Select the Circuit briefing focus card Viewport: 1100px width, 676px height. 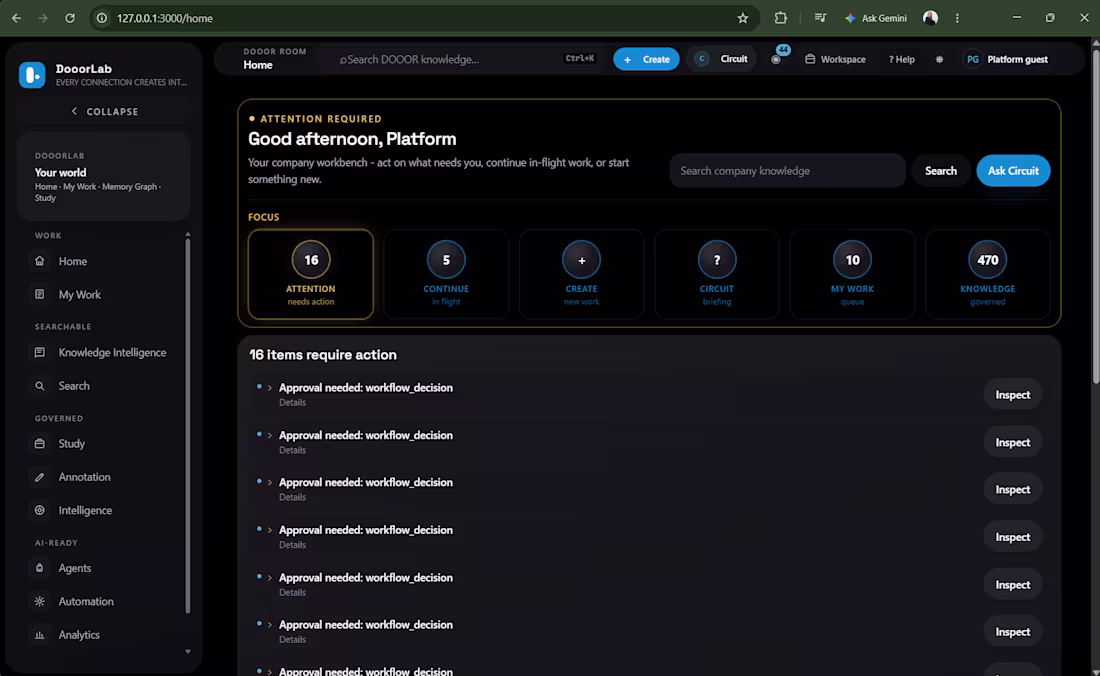coord(717,274)
